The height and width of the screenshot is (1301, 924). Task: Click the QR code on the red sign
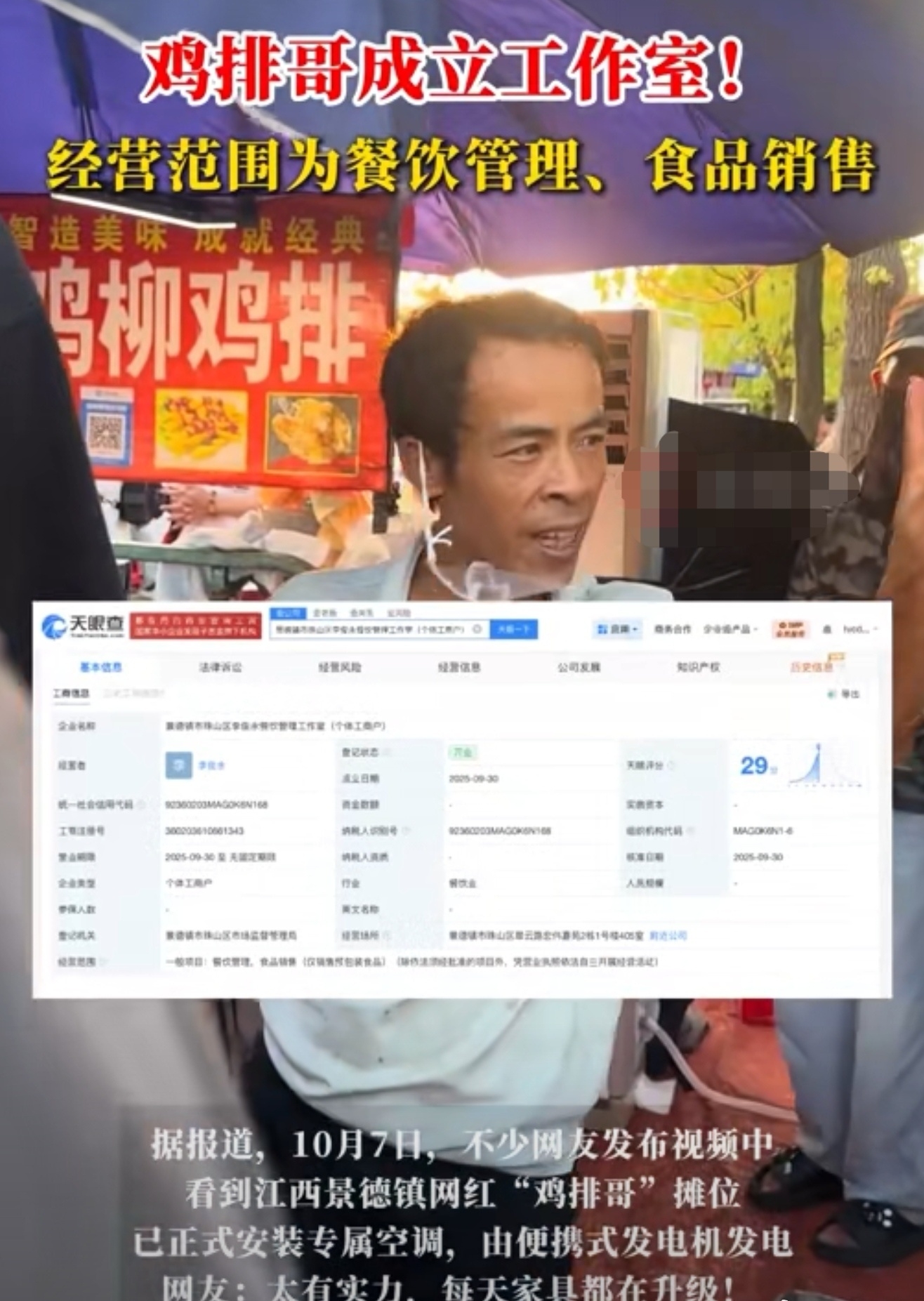(x=106, y=428)
